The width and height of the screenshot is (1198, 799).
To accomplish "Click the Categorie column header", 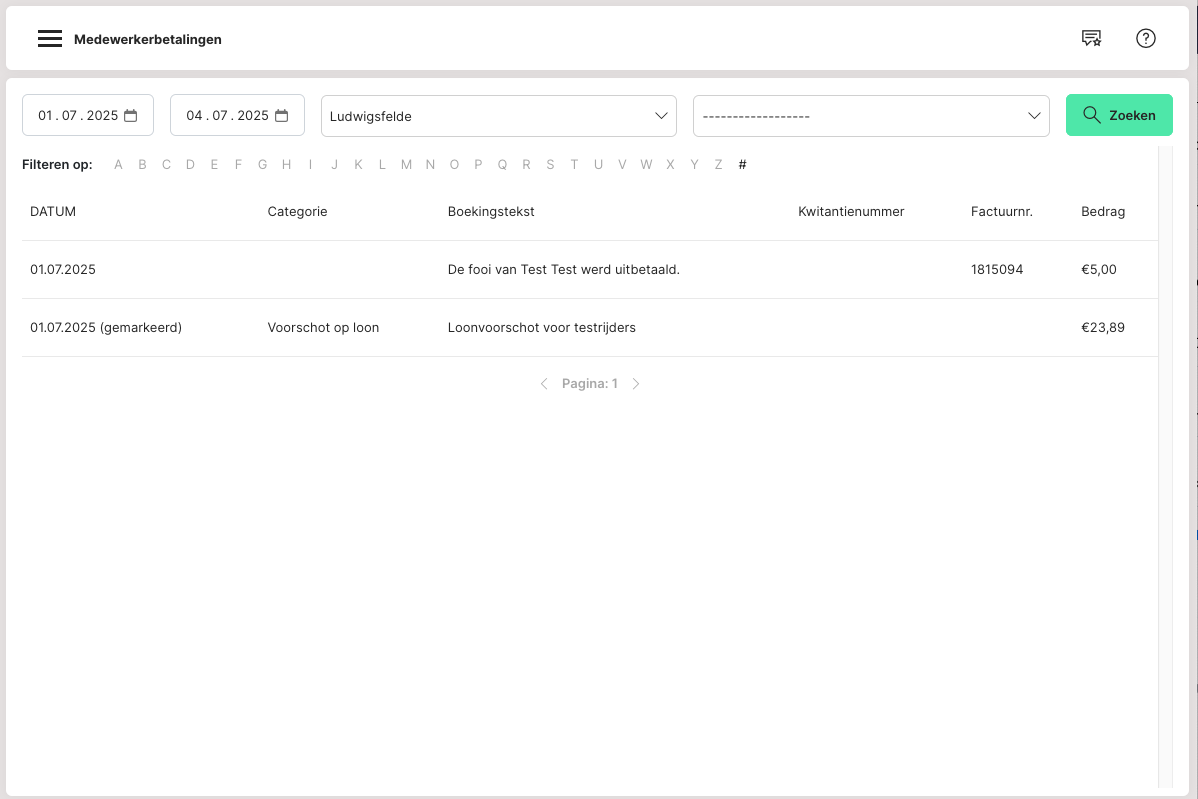I will tap(297, 212).
